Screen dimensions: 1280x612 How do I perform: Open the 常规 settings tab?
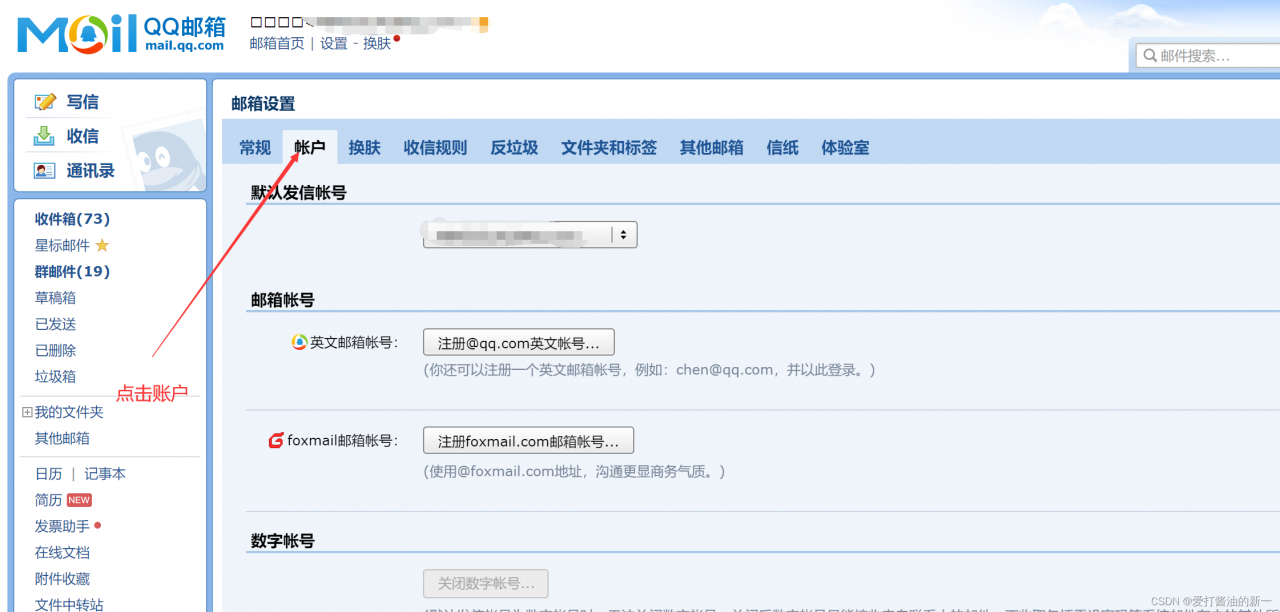[254, 147]
